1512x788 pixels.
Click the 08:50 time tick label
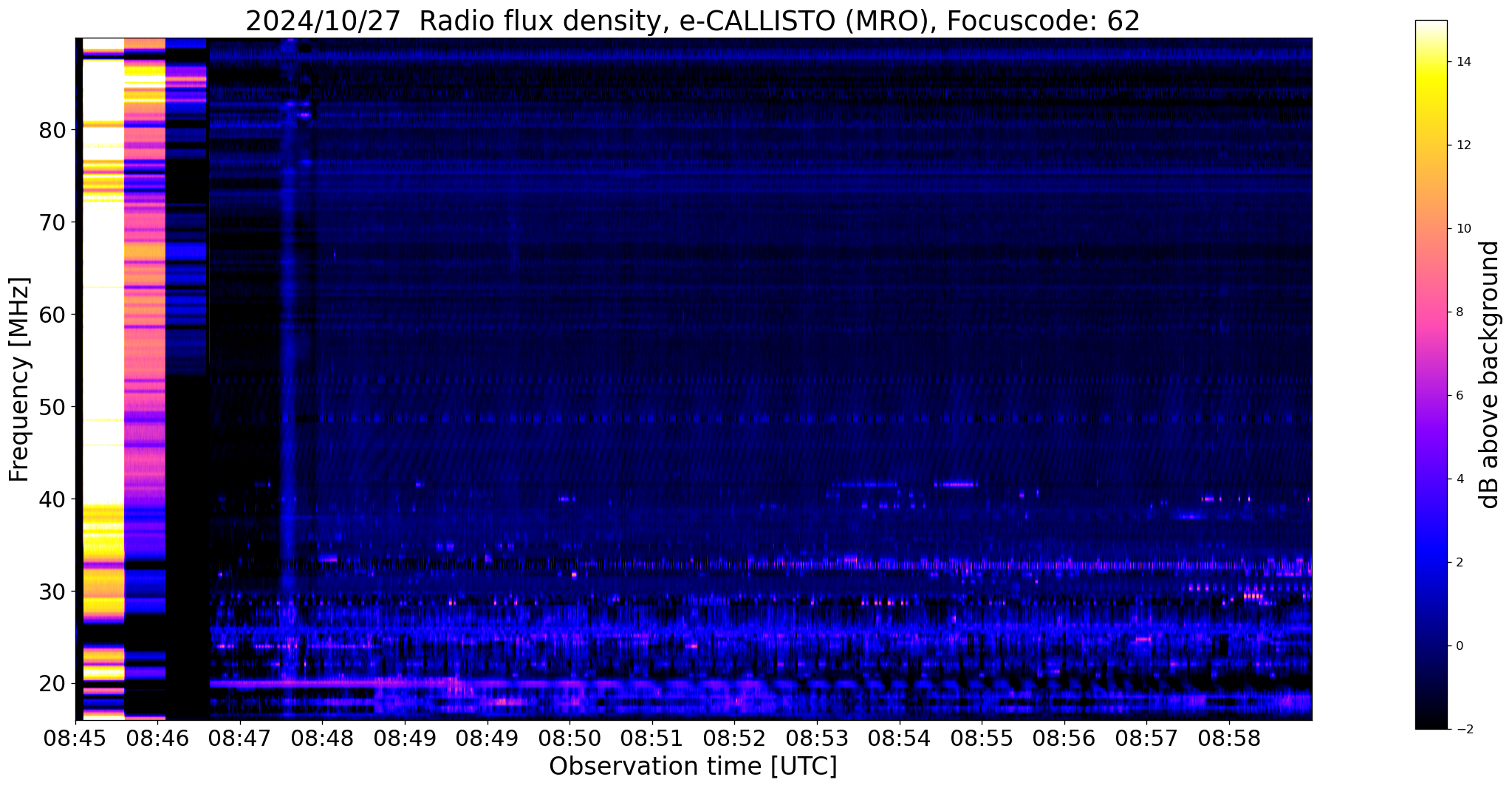point(569,739)
